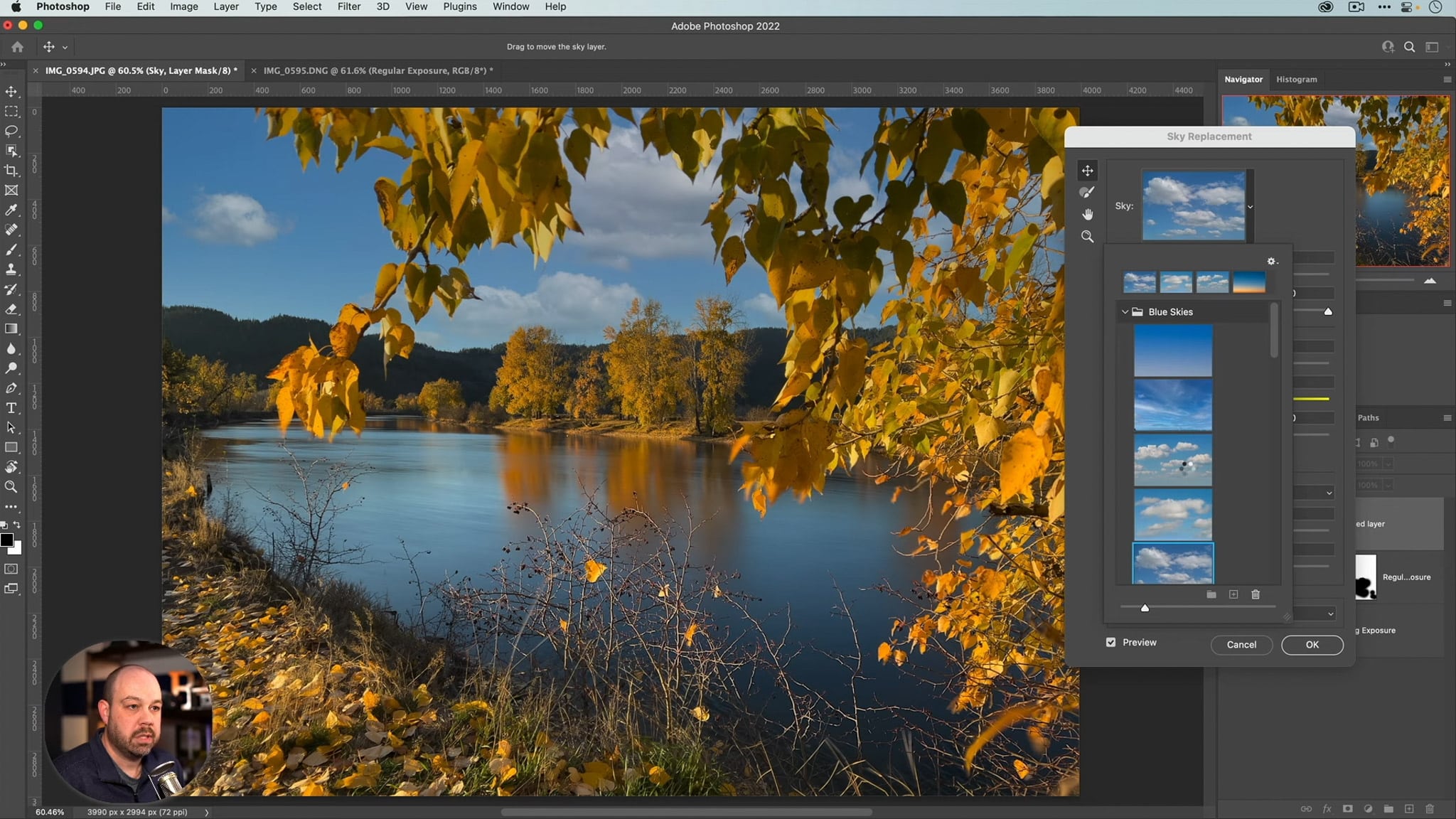Open the Sky selection dropdown
Viewport: 1456px width, 819px height.
[x=1250, y=206]
